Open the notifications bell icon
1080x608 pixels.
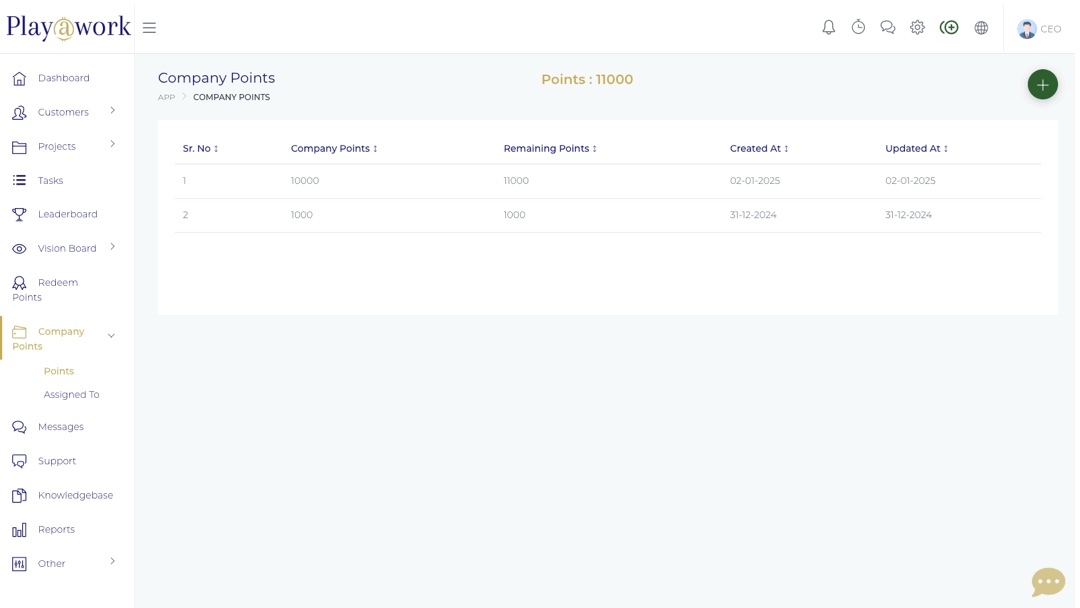(x=828, y=28)
